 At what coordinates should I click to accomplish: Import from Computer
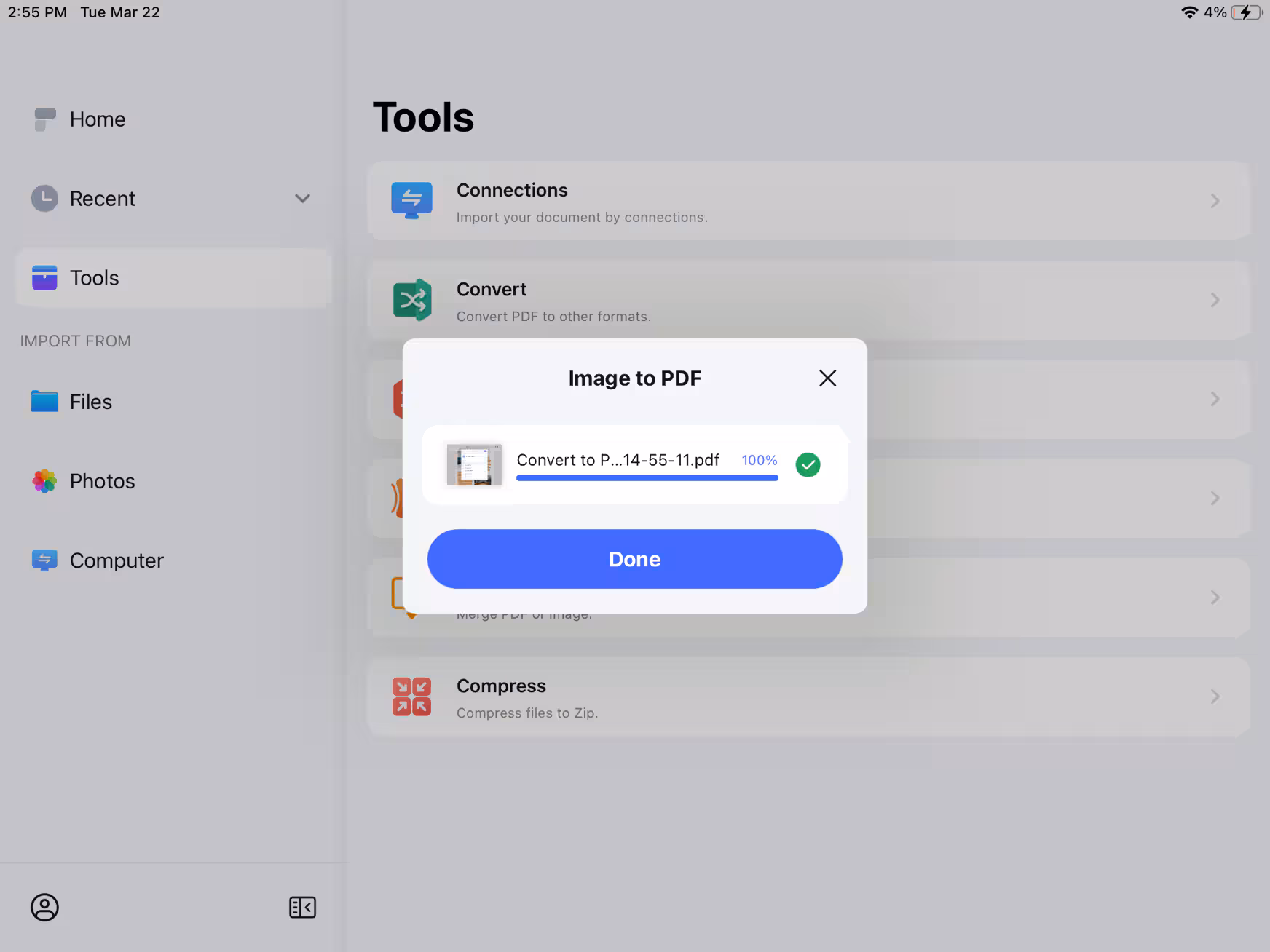click(x=173, y=560)
